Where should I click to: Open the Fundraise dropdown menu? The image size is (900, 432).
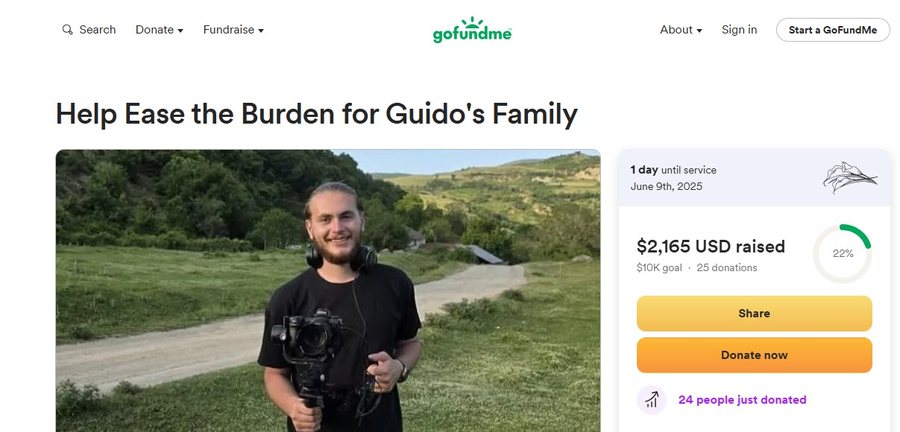click(233, 30)
